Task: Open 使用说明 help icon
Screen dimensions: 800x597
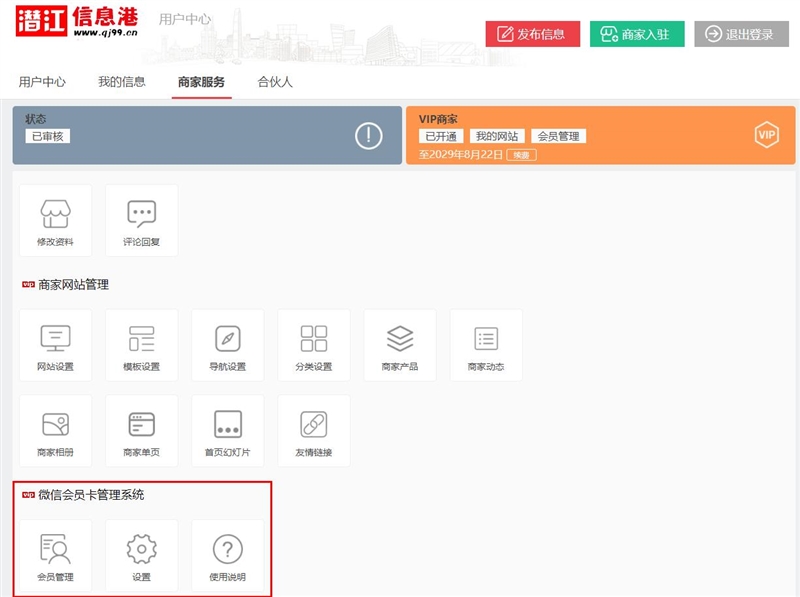Action: (227, 555)
